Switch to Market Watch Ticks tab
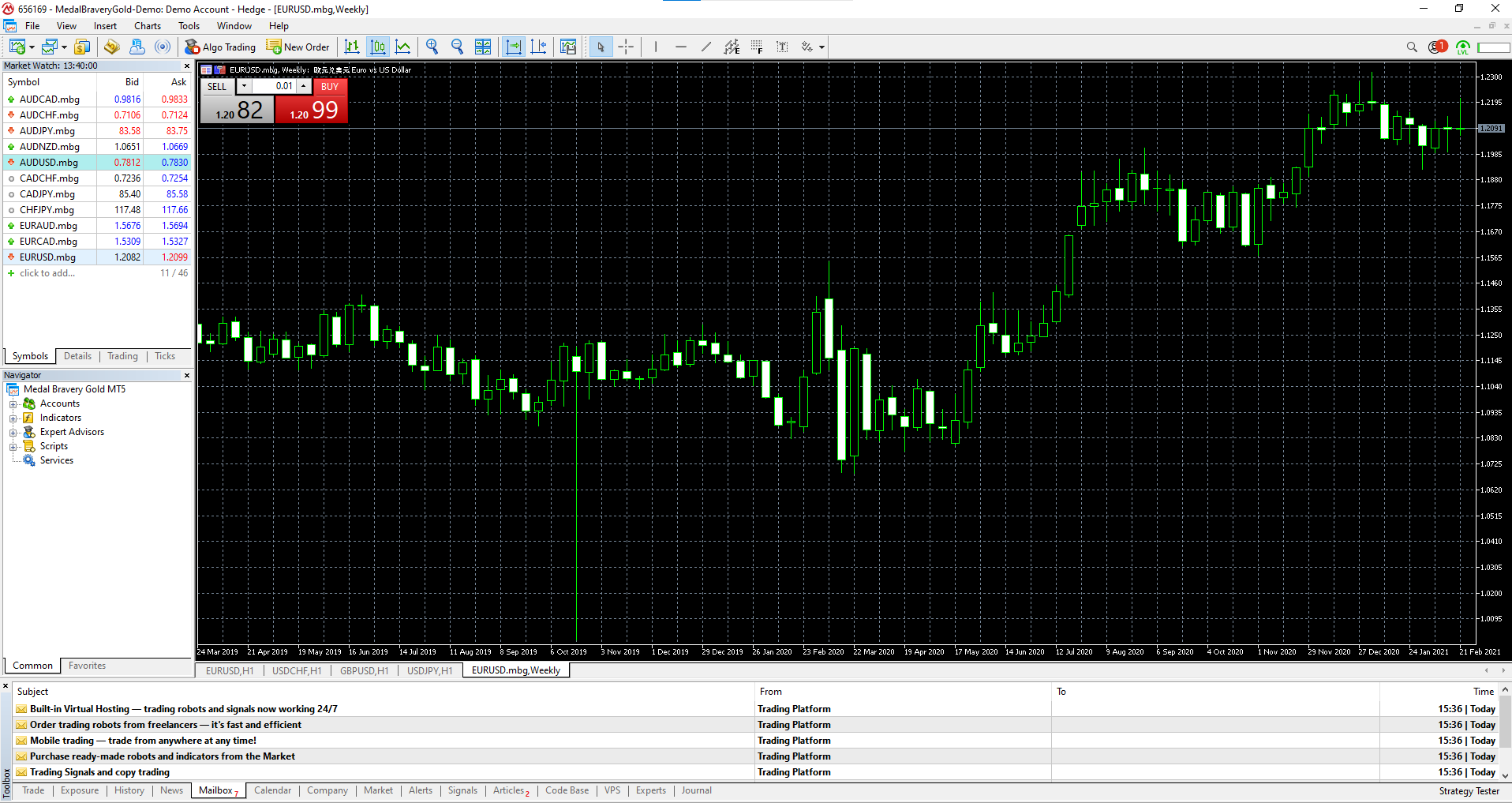The image size is (1512, 803). 165,356
